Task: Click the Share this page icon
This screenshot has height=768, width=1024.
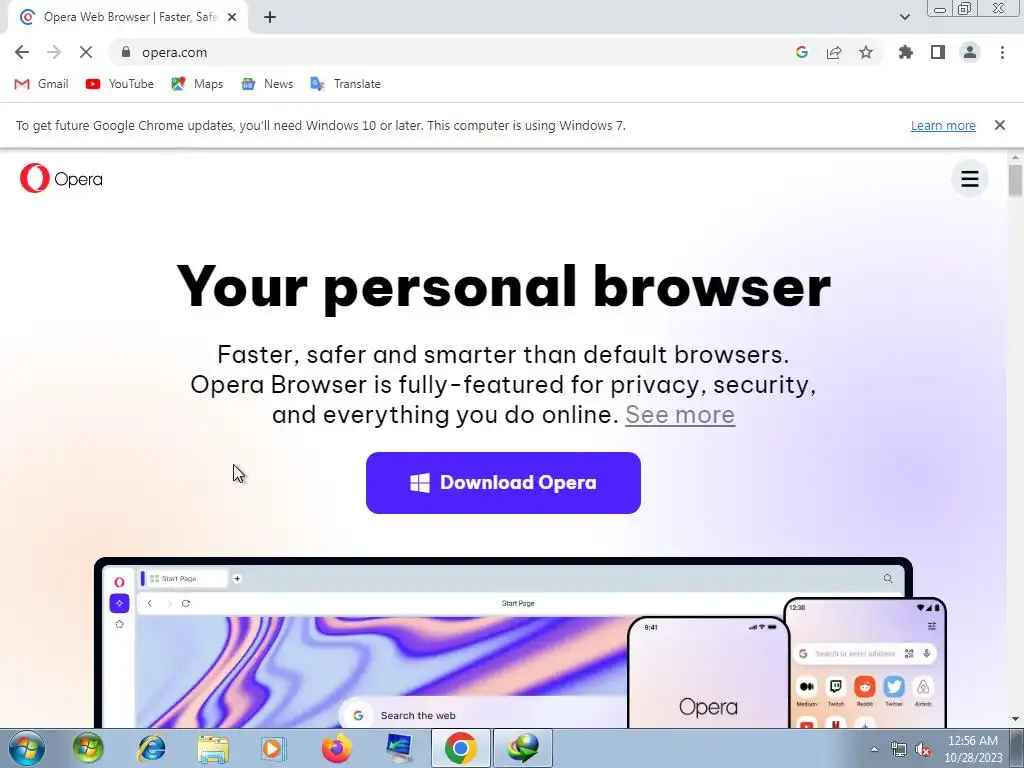Action: (834, 52)
